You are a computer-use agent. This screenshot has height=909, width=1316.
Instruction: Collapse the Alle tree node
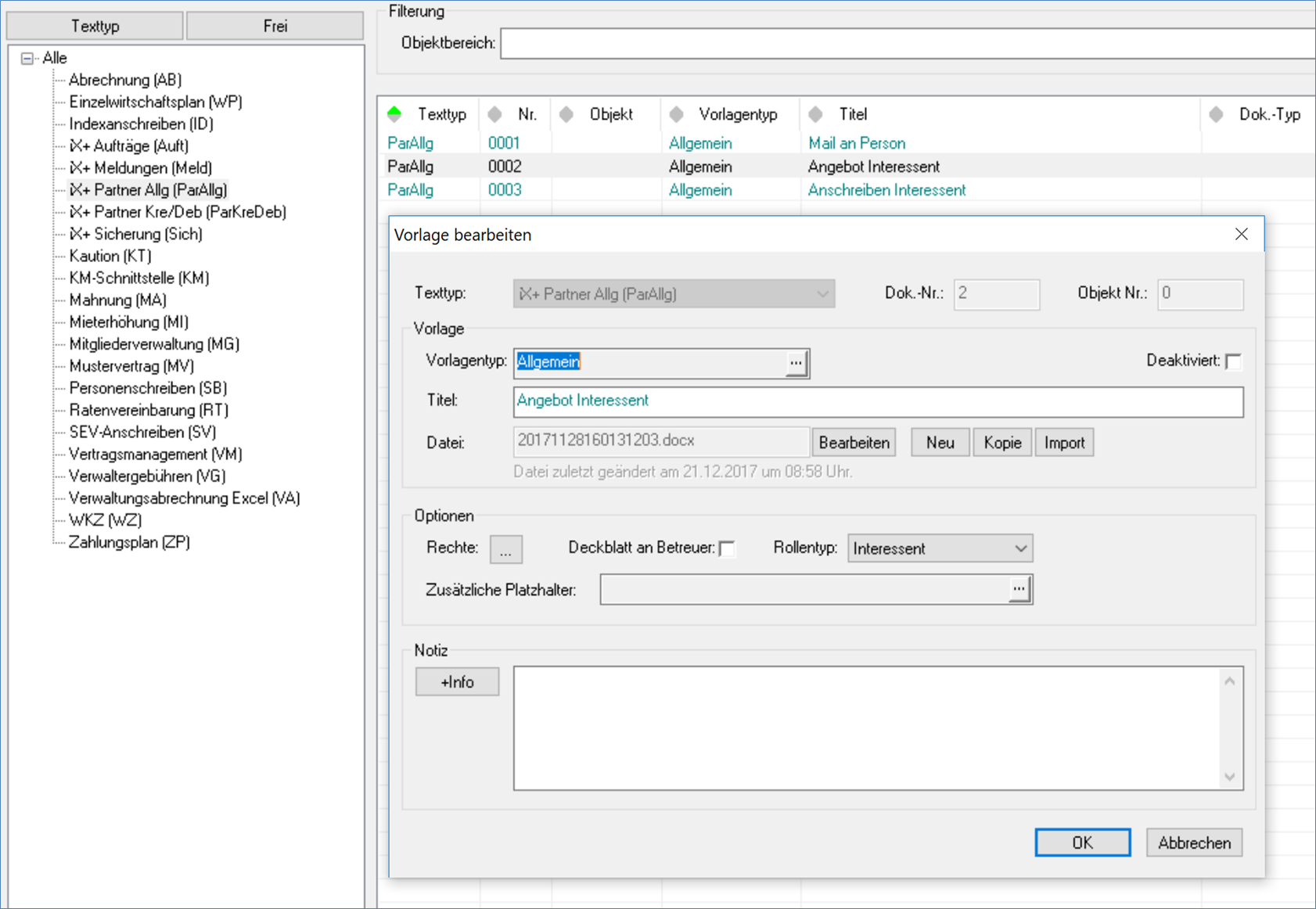[x=27, y=58]
